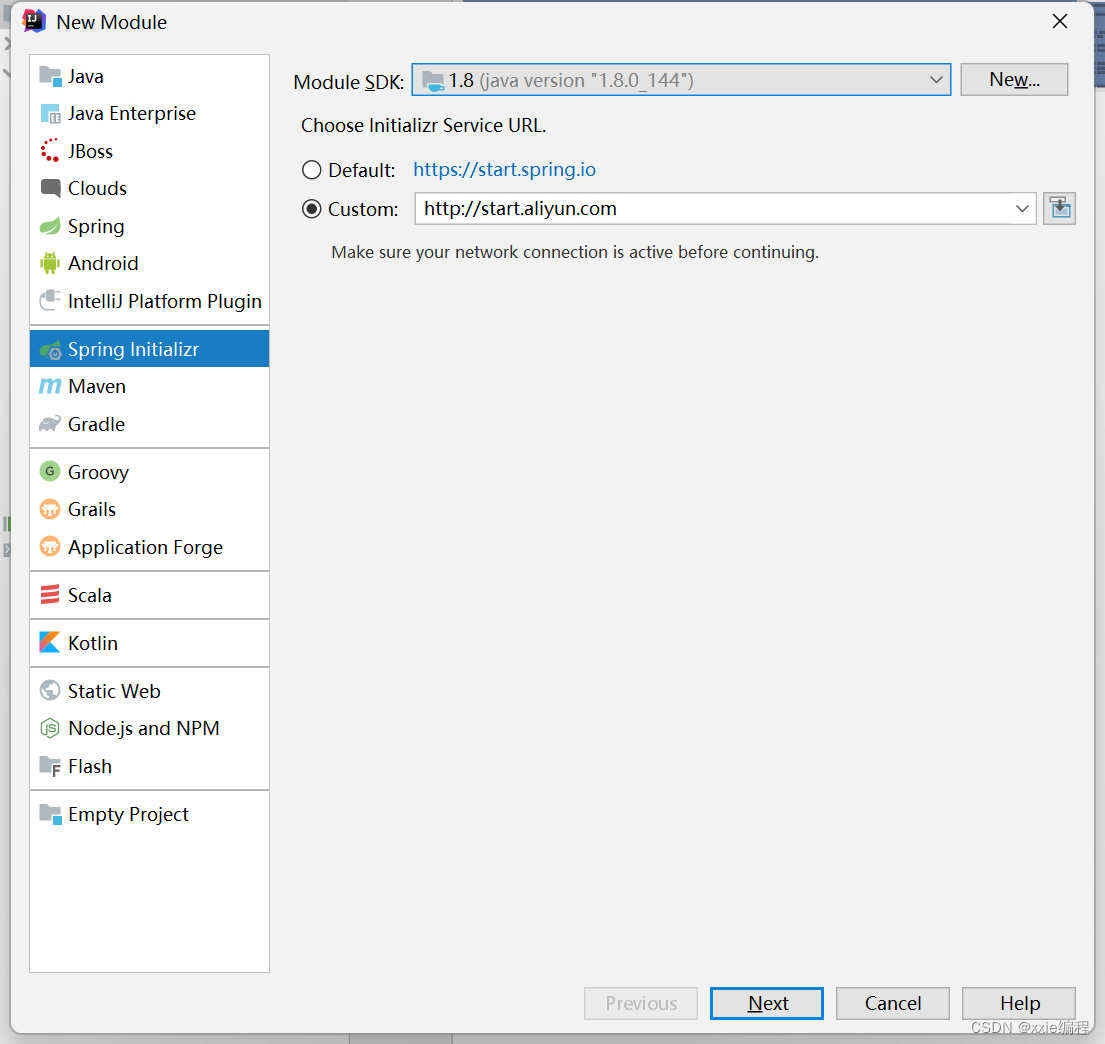
Task: Click the Empty Project folder icon
Action: tap(50, 814)
